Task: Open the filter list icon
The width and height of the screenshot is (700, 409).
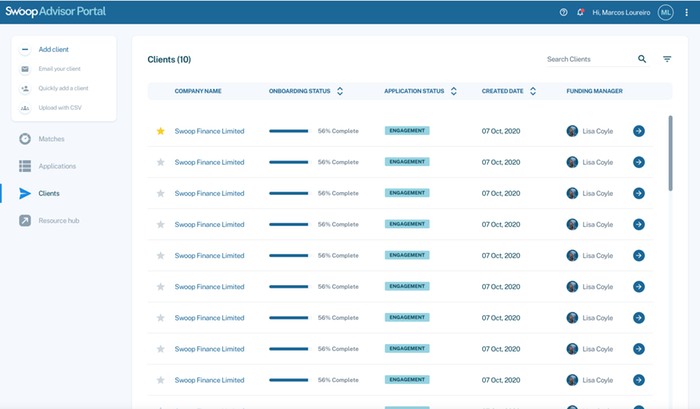Action: click(667, 59)
